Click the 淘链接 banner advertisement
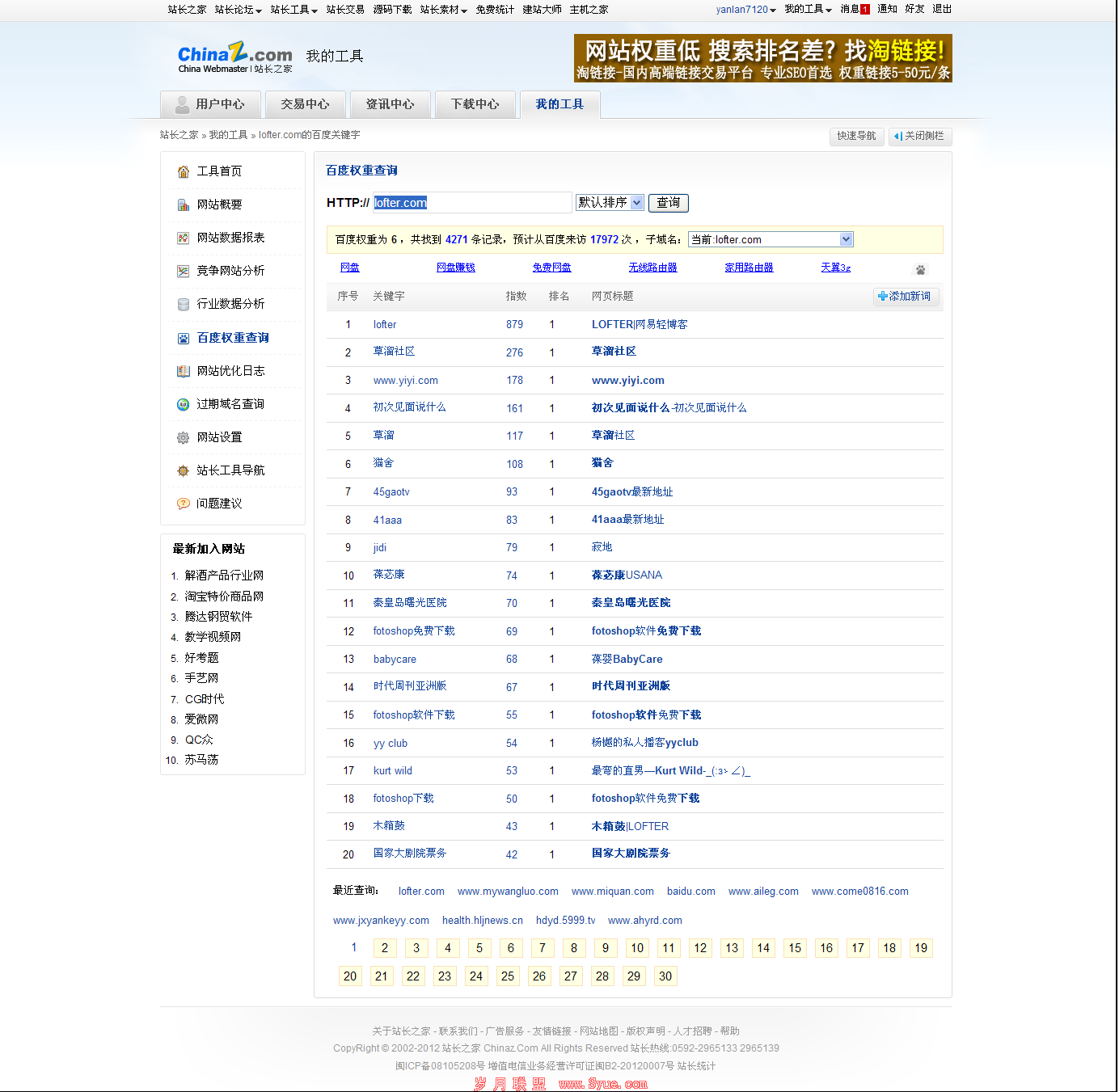The width and height of the screenshot is (1119, 1092). [x=763, y=58]
